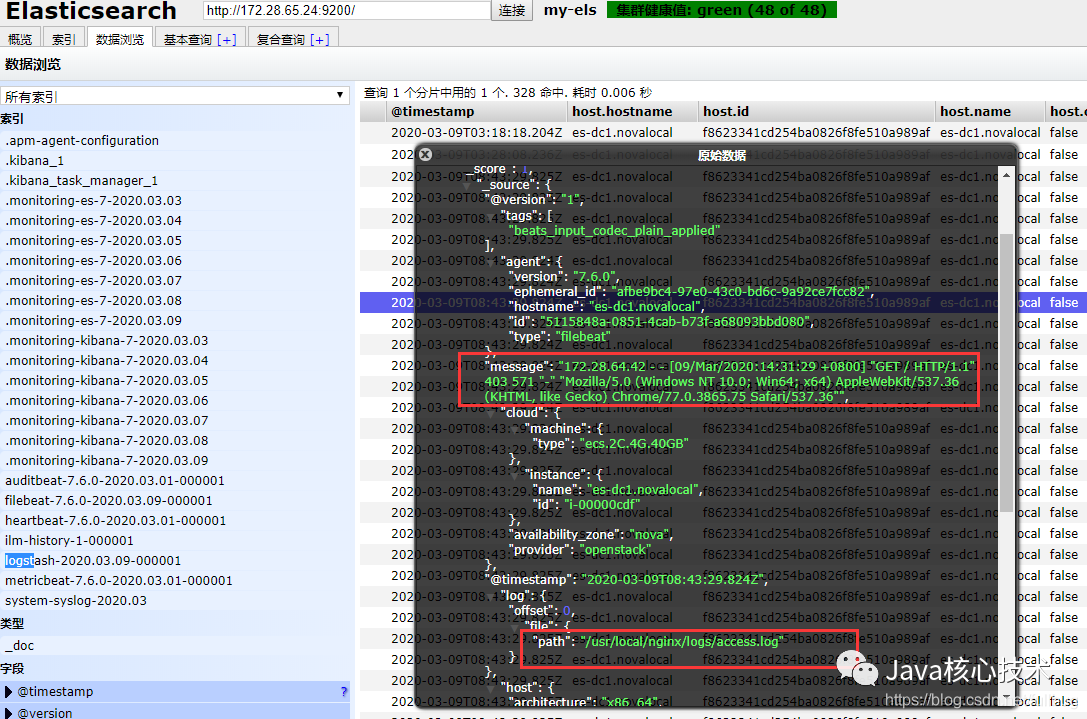Screen dimensions: 1087x719
Task: Switch to the 索引 tab
Action: [64, 40]
